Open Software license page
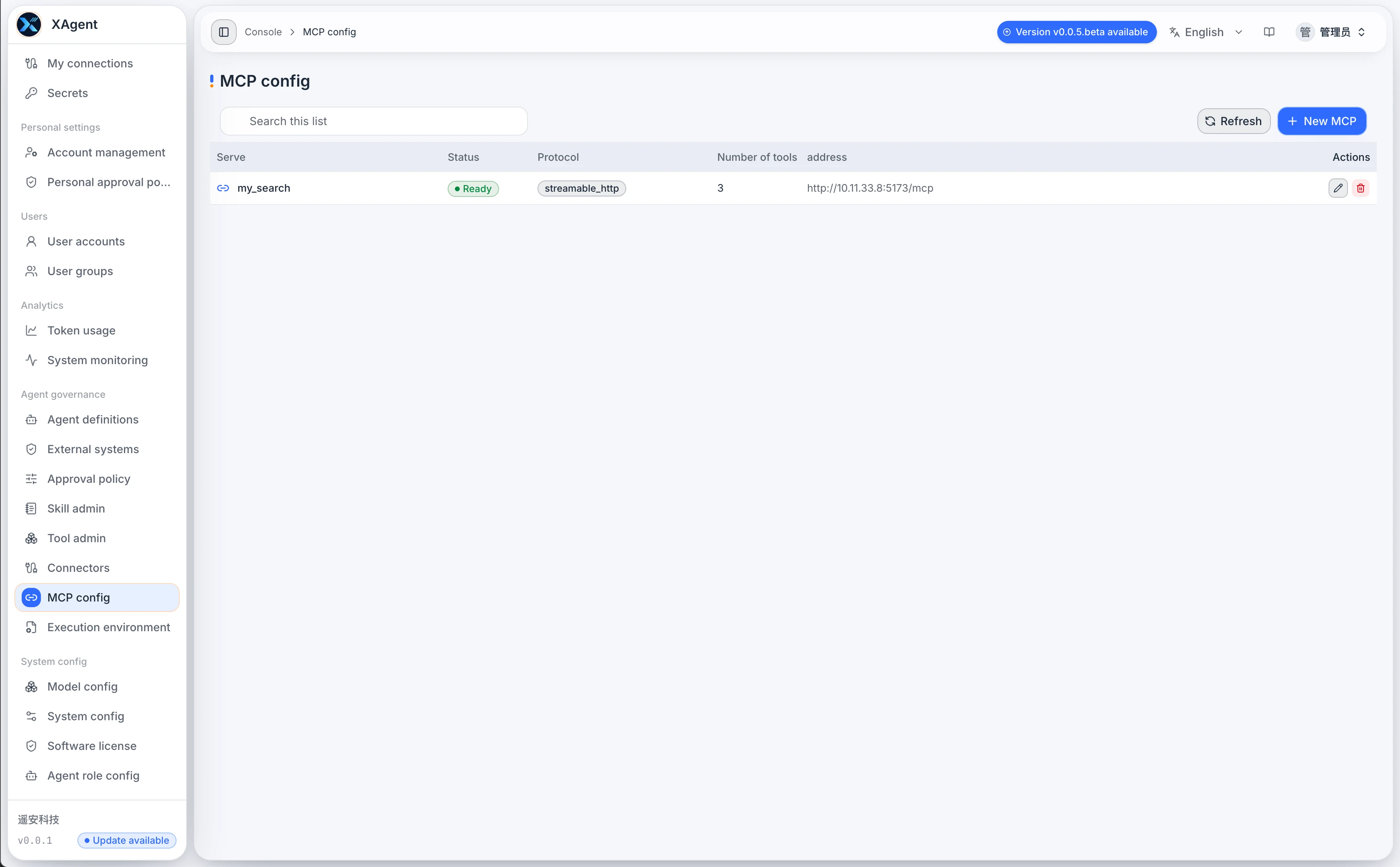This screenshot has width=1400, height=867. 97,746
